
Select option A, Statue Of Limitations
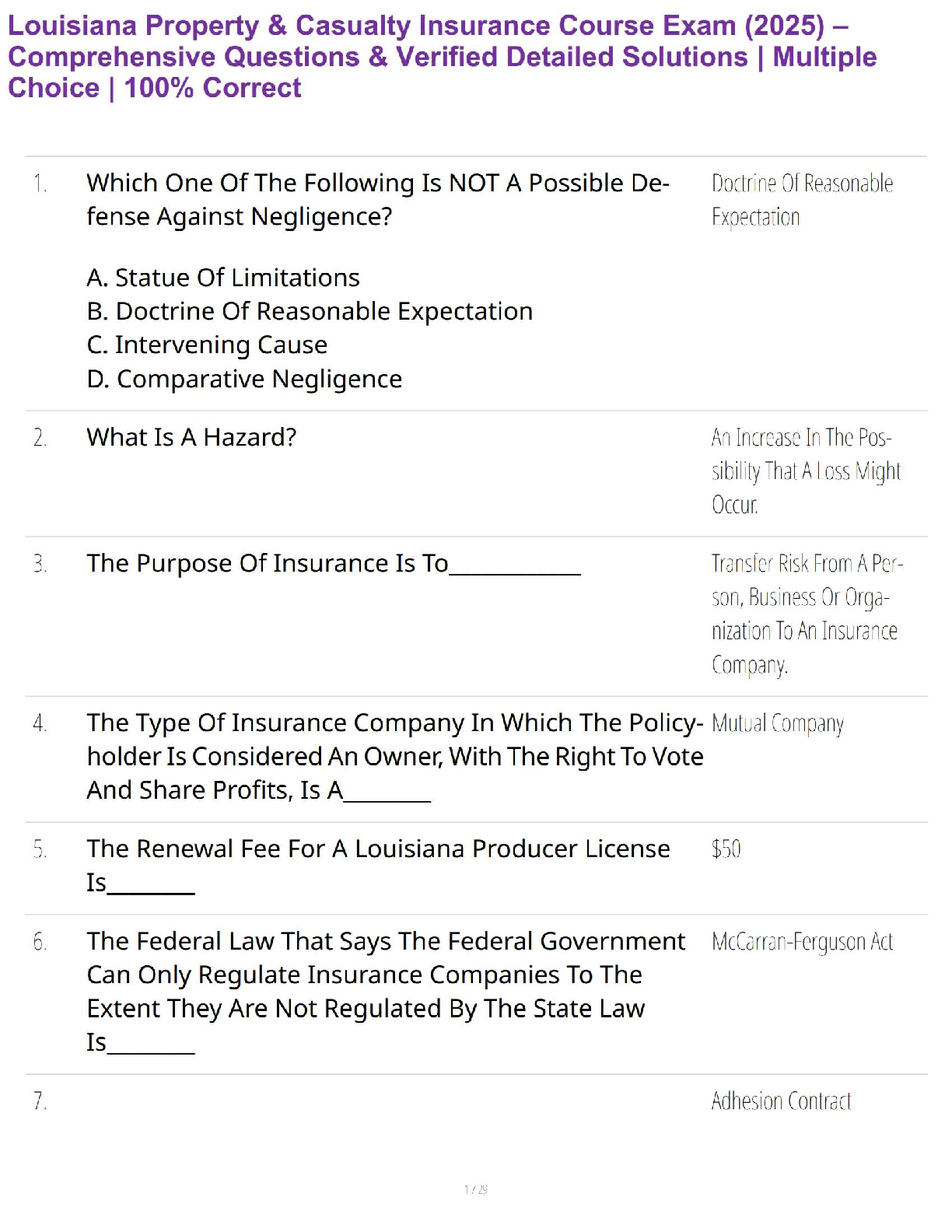[x=223, y=278]
